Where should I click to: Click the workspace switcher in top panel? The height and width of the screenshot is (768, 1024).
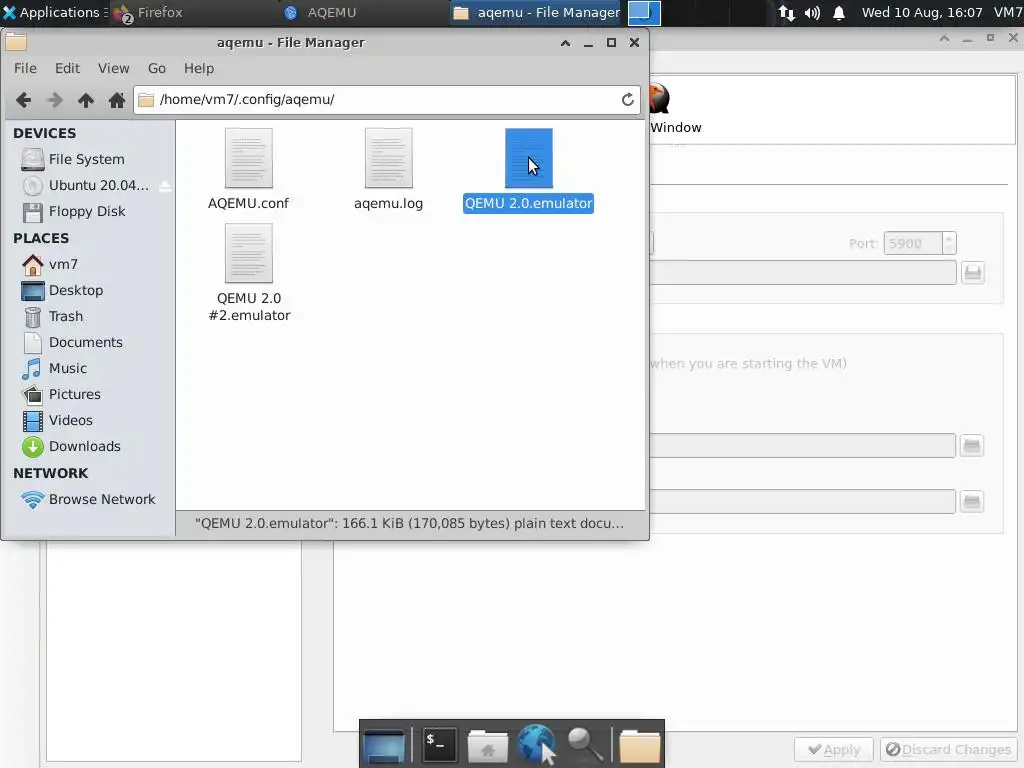(x=644, y=13)
